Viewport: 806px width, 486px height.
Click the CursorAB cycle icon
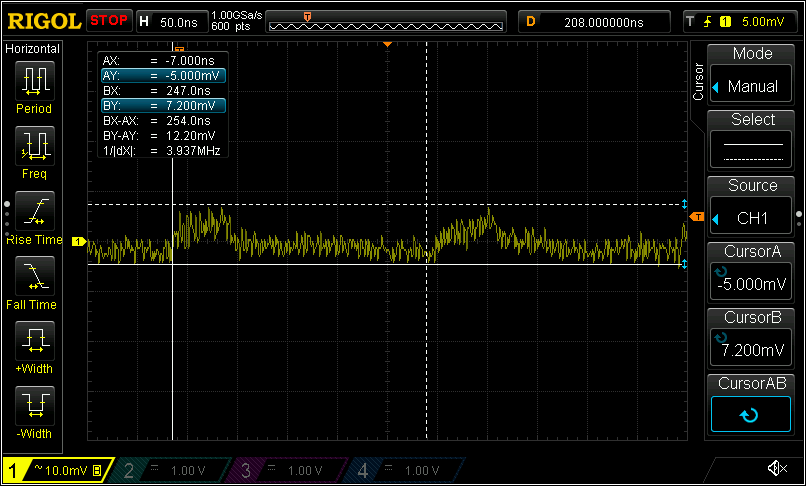click(752, 414)
